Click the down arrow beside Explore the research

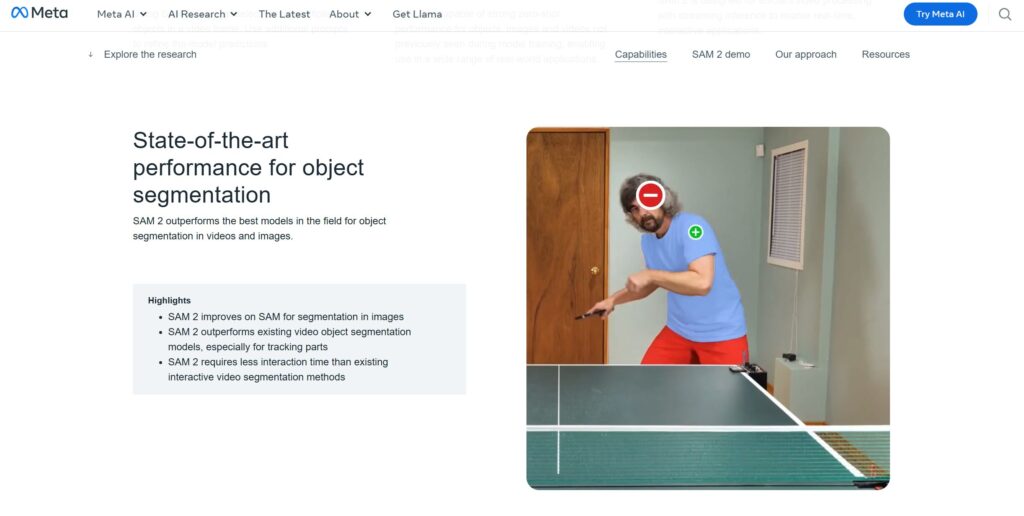pyautogui.click(x=90, y=54)
